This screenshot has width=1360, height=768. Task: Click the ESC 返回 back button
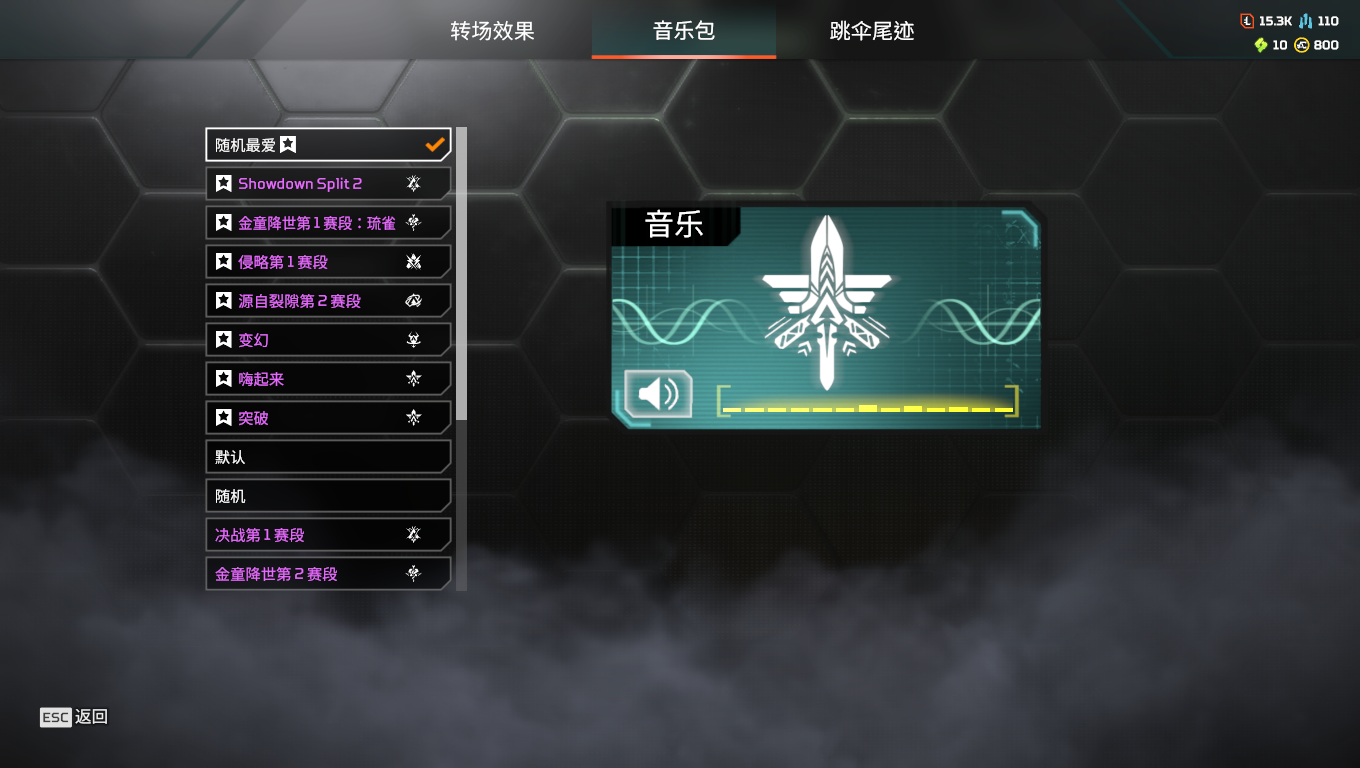coord(74,717)
